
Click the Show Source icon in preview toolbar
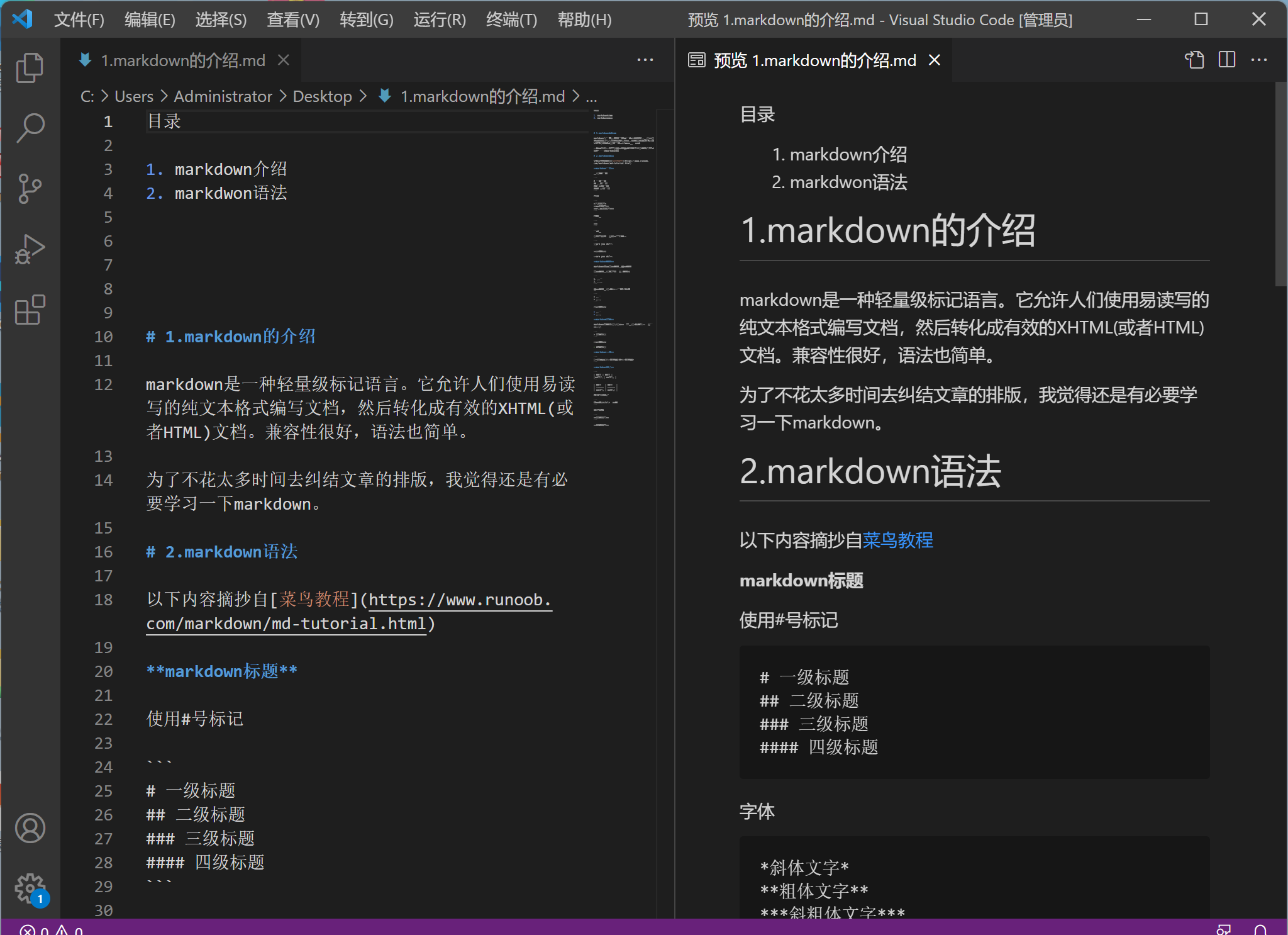point(1194,60)
